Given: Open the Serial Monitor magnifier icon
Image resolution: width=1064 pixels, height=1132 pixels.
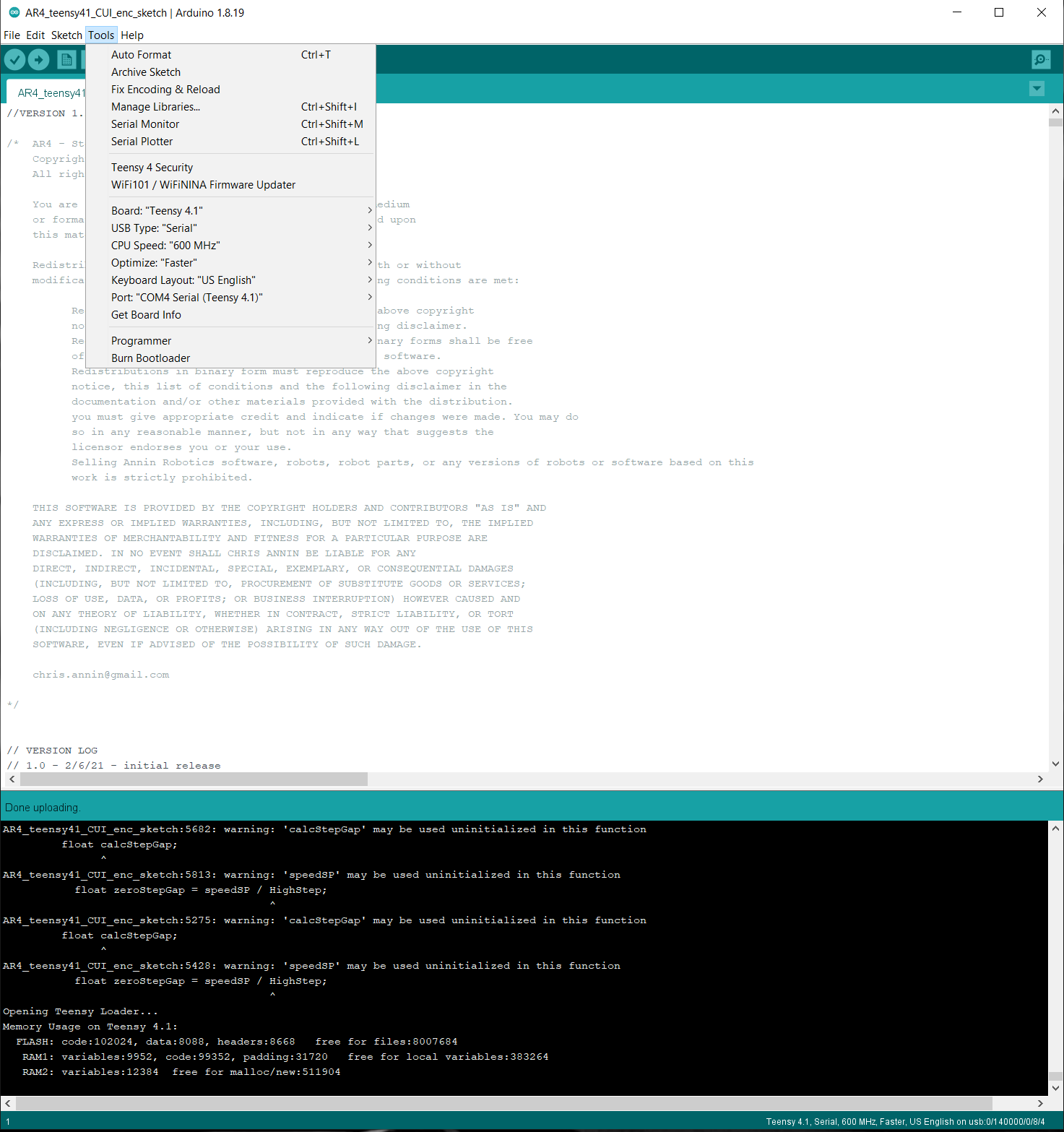Looking at the screenshot, I should pyautogui.click(x=1041, y=59).
